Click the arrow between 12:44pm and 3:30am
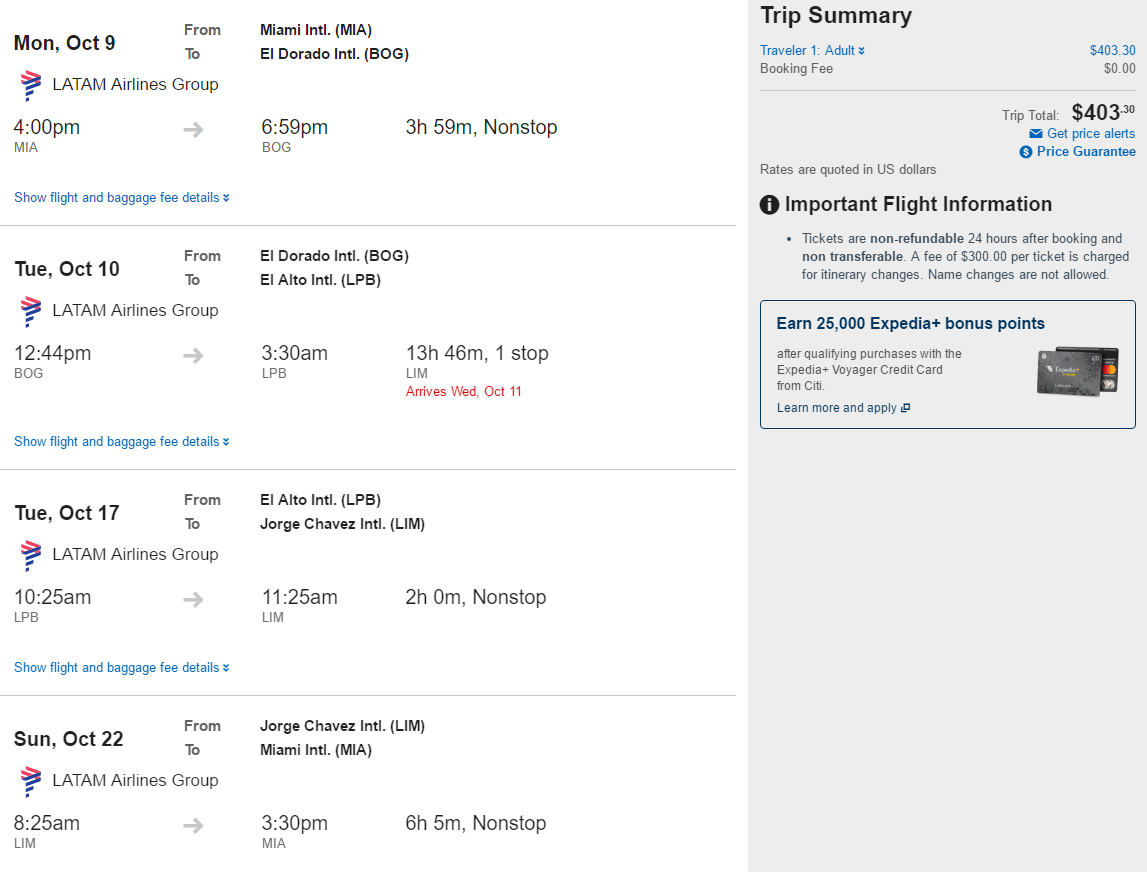The height and width of the screenshot is (872, 1147). pos(193,356)
